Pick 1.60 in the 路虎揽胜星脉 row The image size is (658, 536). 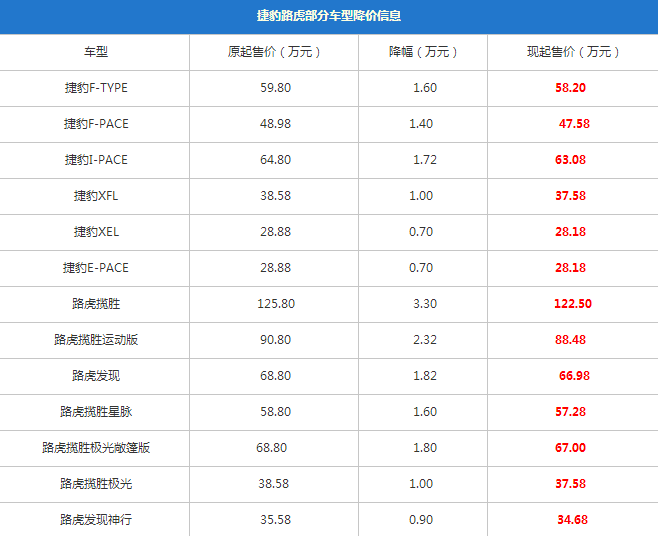425,412
